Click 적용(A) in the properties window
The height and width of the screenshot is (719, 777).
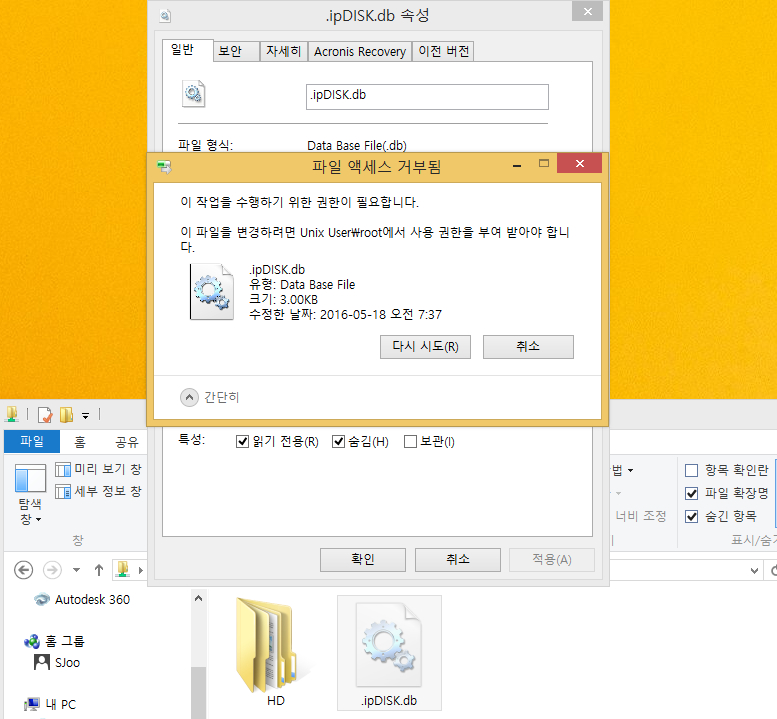point(552,560)
